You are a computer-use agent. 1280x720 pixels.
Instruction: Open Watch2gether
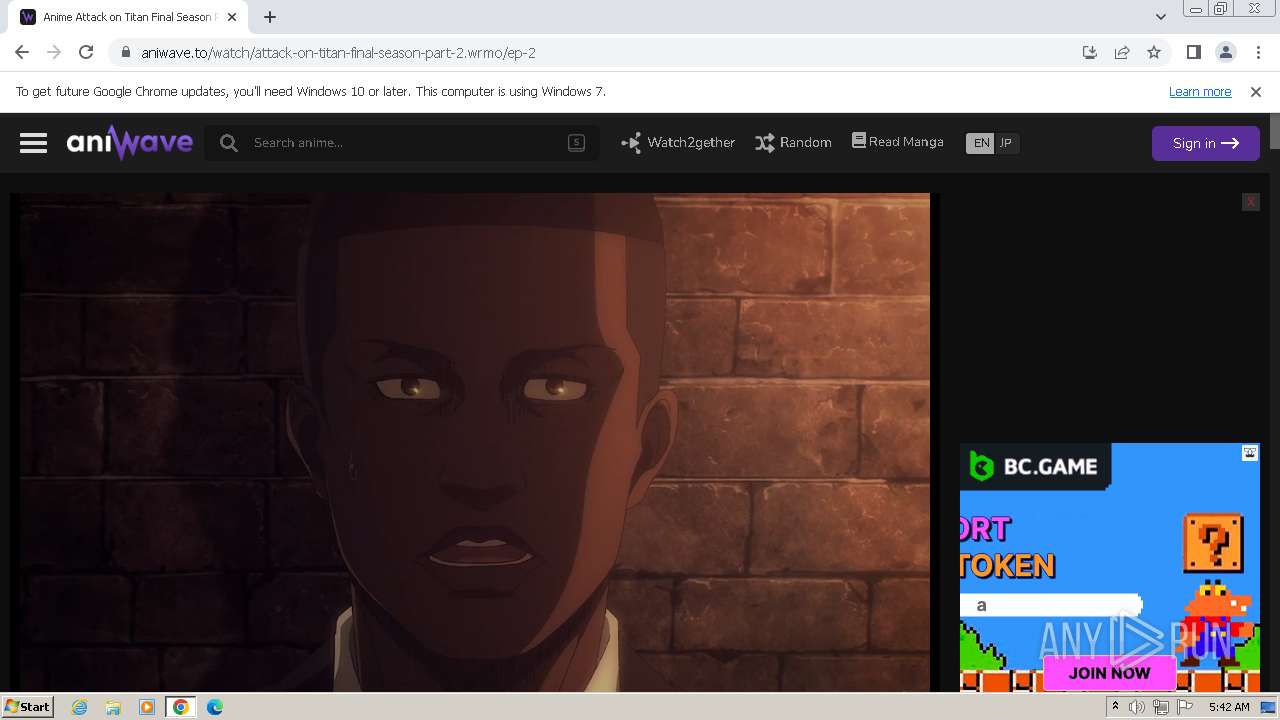point(678,143)
